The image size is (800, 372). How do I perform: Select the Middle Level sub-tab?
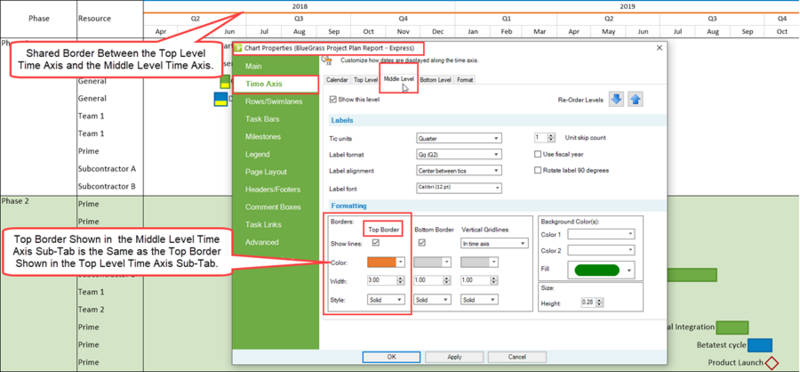click(398, 79)
